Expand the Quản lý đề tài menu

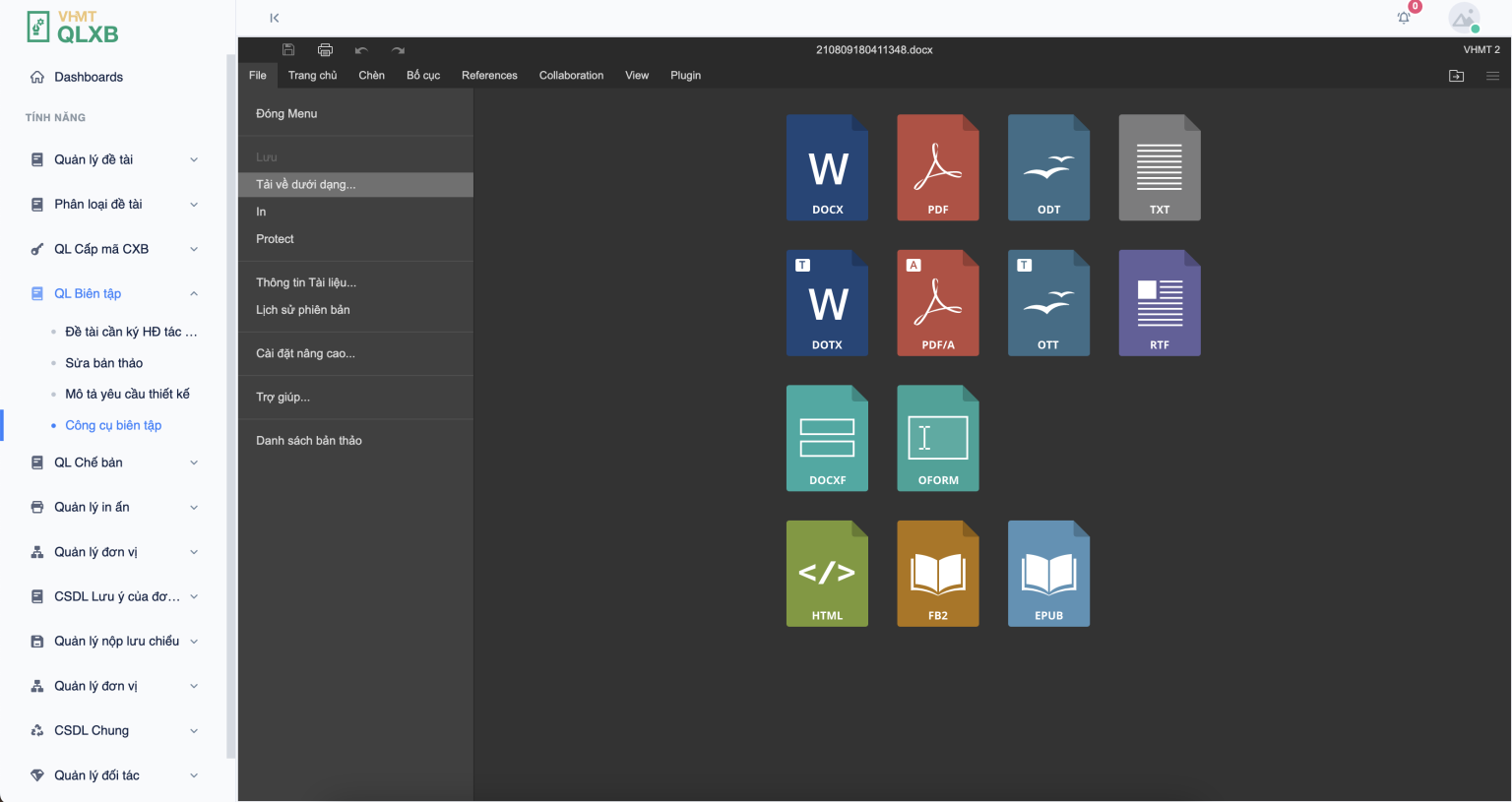114,159
